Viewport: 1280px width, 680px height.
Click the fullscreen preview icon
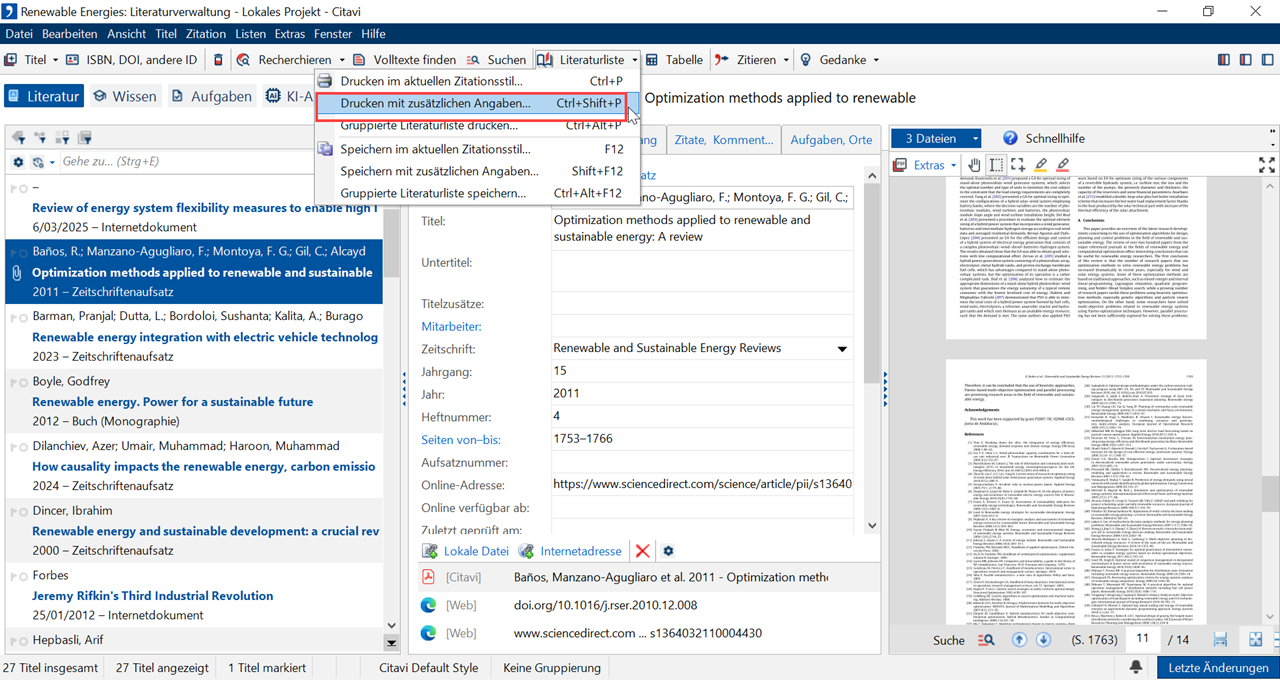(x=1266, y=165)
